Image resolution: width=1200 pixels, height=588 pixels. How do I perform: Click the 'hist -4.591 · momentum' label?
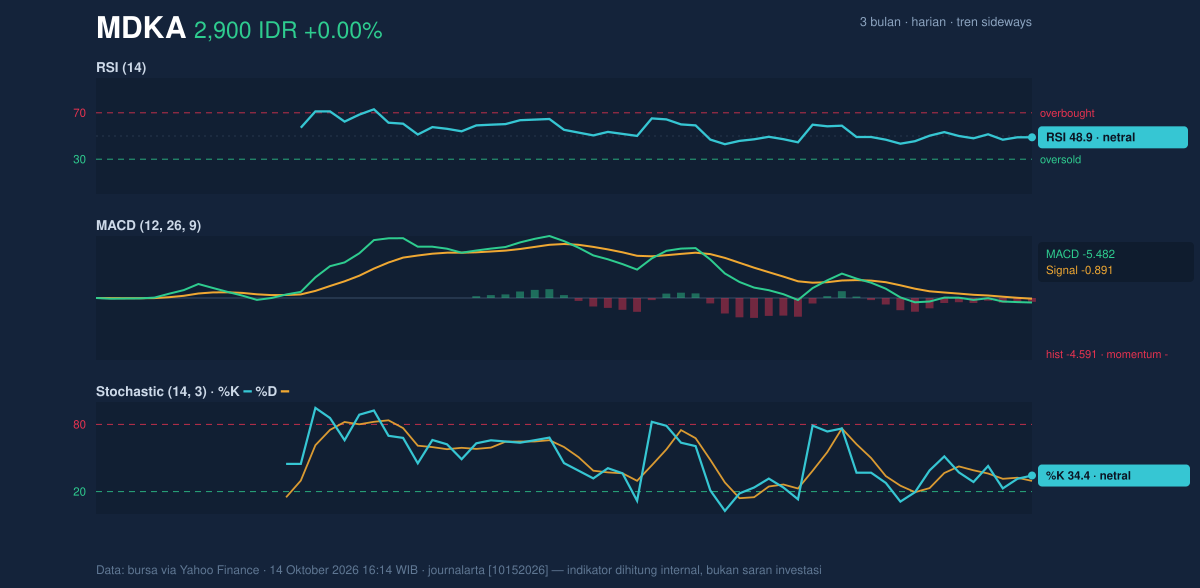1107,354
